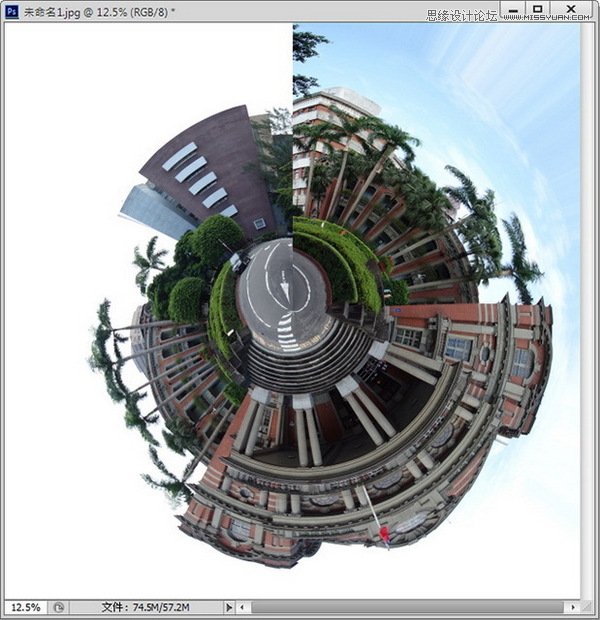
Task: Click the 12.5% zoom percentage field
Action: click(x=26, y=607)
